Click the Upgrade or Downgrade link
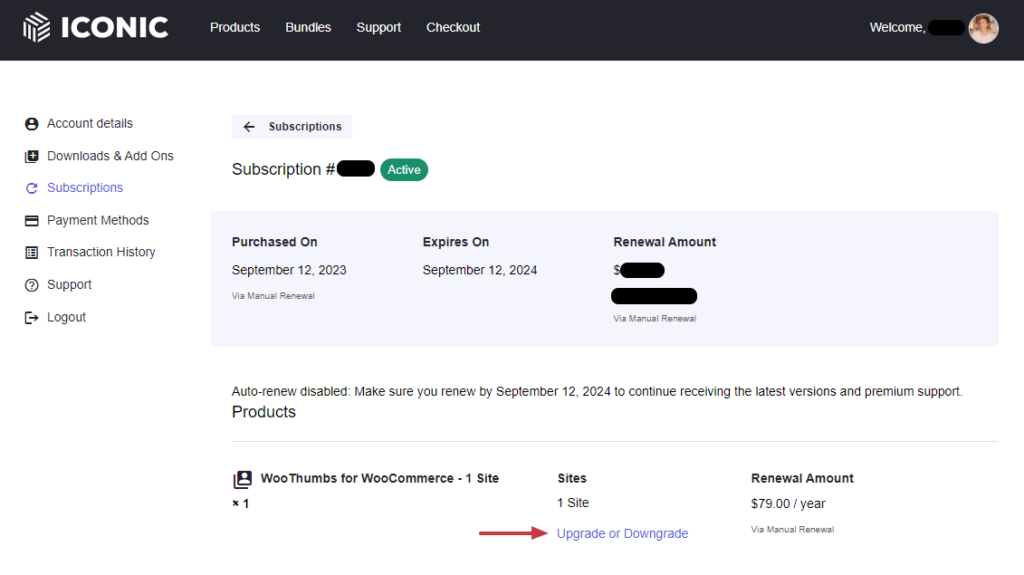This screenshot has height=575, width=1024. [x=622, y=534]
